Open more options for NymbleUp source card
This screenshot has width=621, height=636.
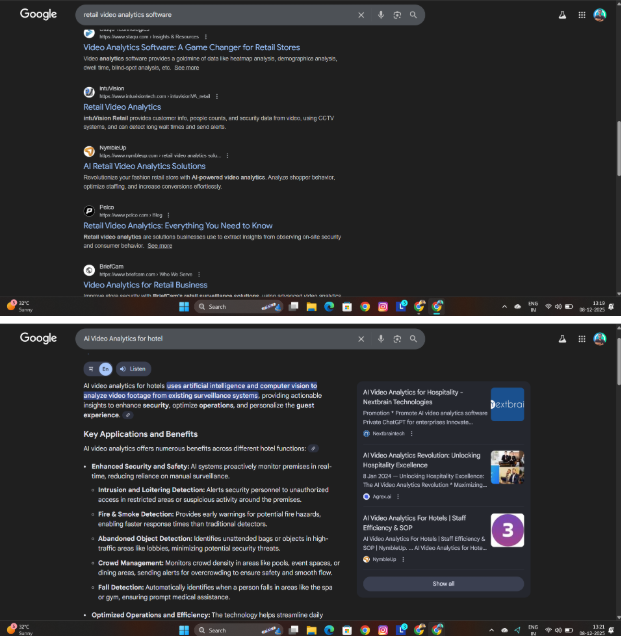403,559
